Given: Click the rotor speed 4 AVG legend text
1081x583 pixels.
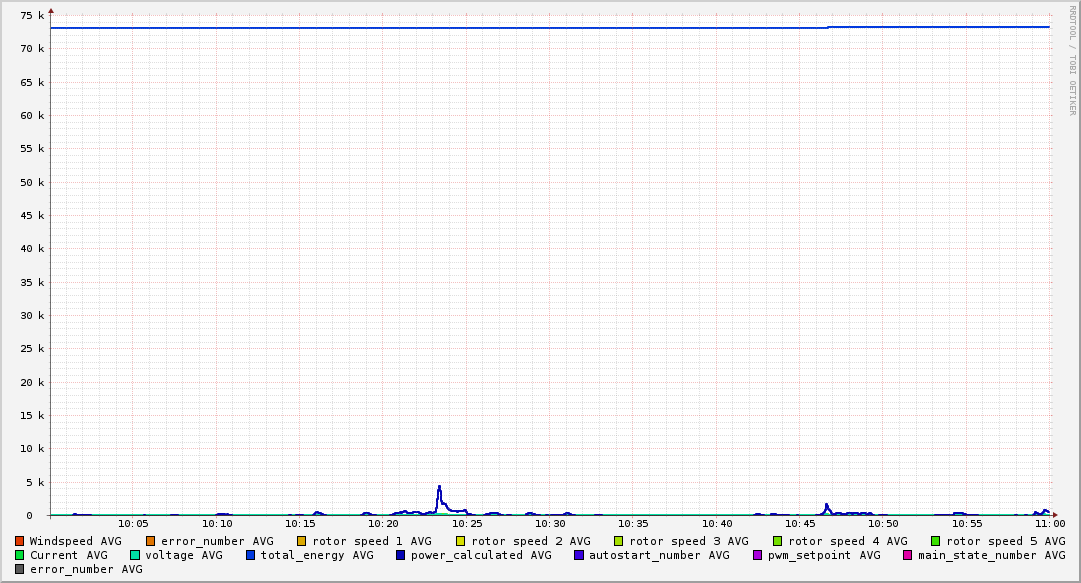Looking at the screenshot, I should click(x=847, y=541).
